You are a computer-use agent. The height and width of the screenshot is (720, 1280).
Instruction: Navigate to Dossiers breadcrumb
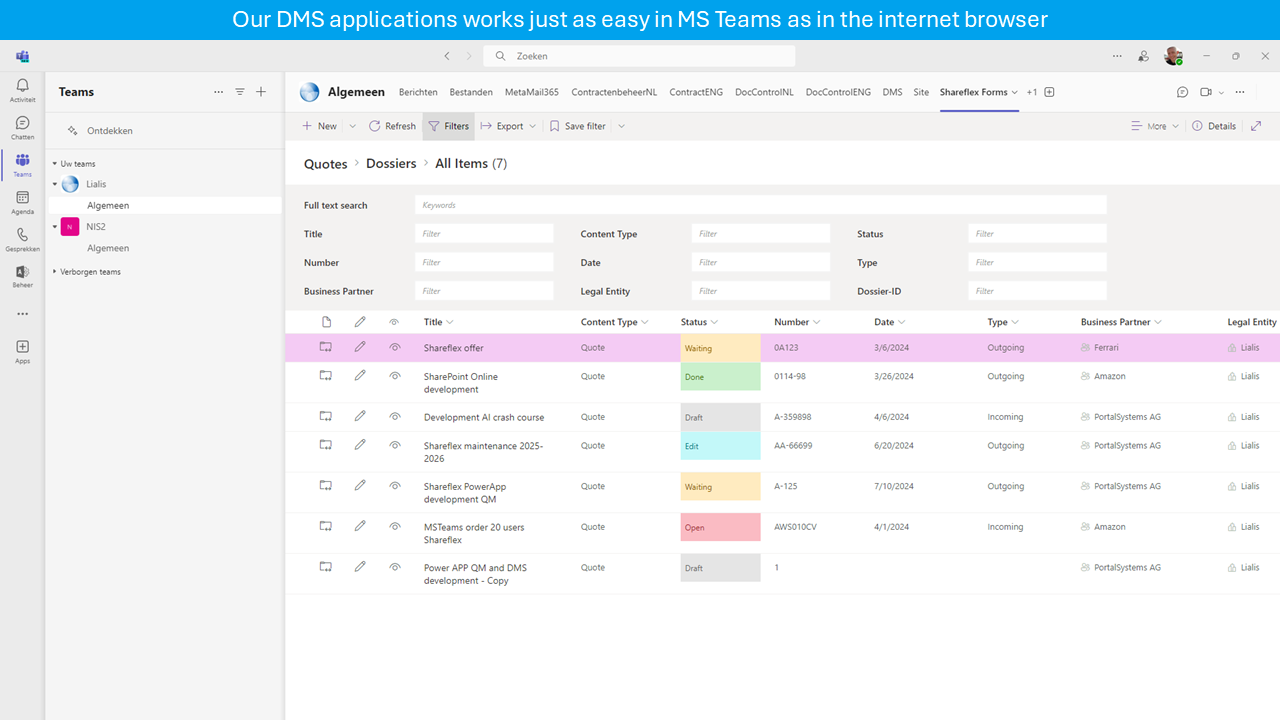coord(391,163)
